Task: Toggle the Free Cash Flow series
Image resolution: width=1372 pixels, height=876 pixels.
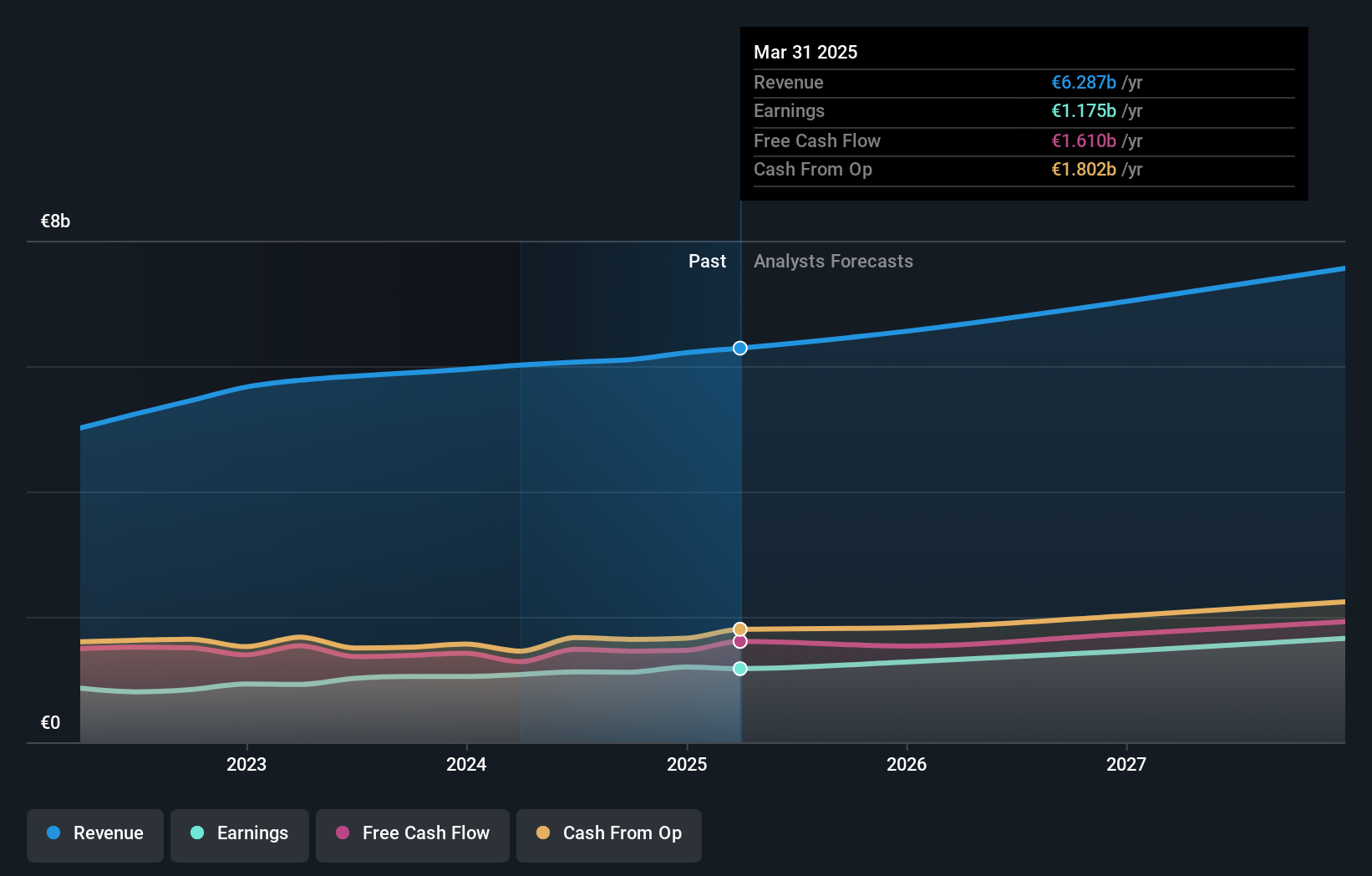Action: click(413, 833)
